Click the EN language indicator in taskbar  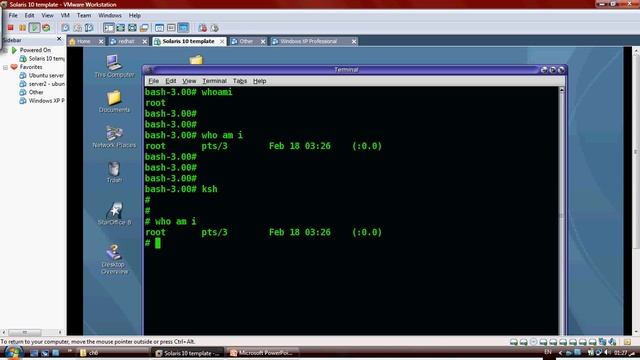point(548,352)
